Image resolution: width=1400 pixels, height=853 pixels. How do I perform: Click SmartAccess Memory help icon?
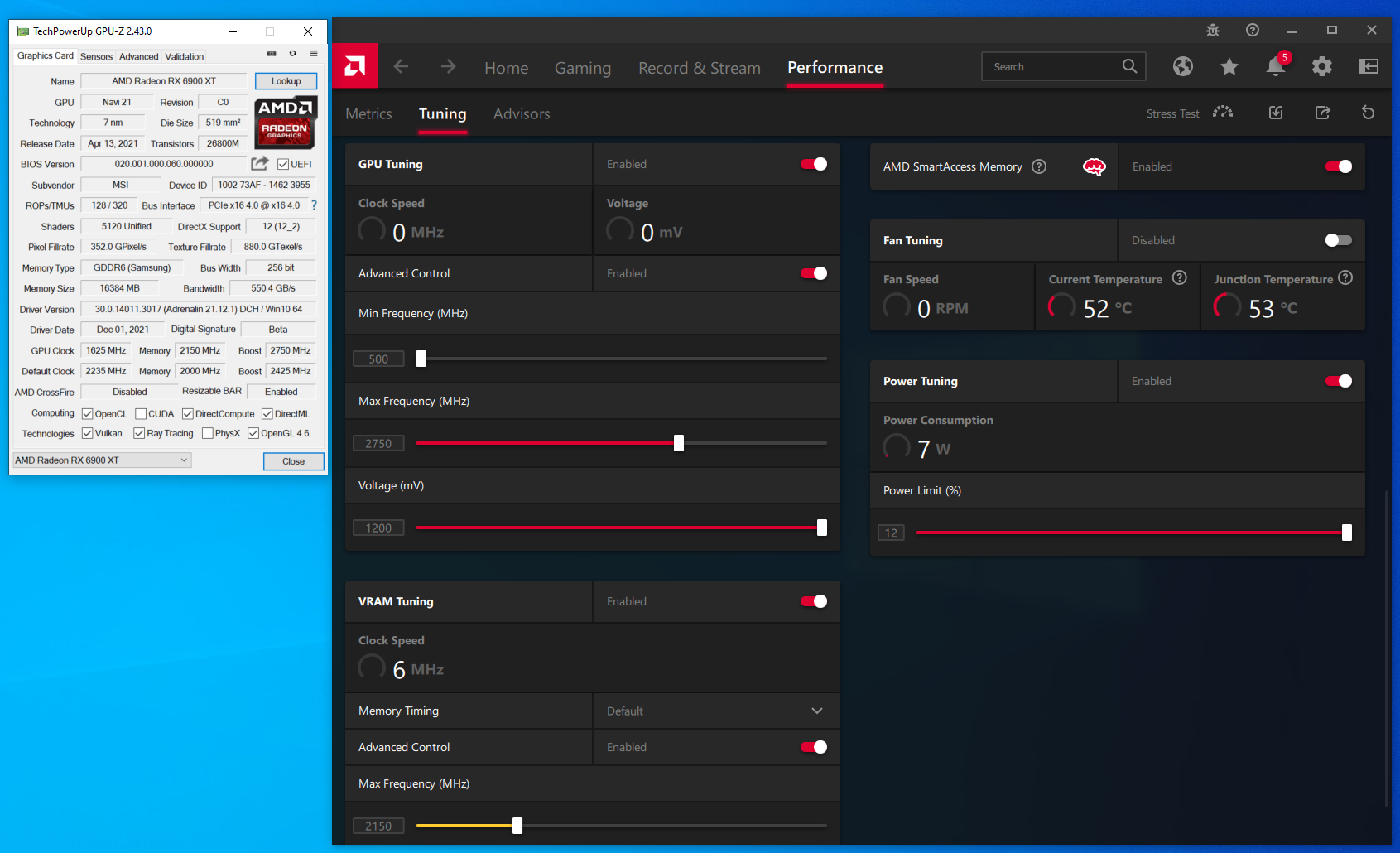pyautogui.click(x=1039, y=166)
